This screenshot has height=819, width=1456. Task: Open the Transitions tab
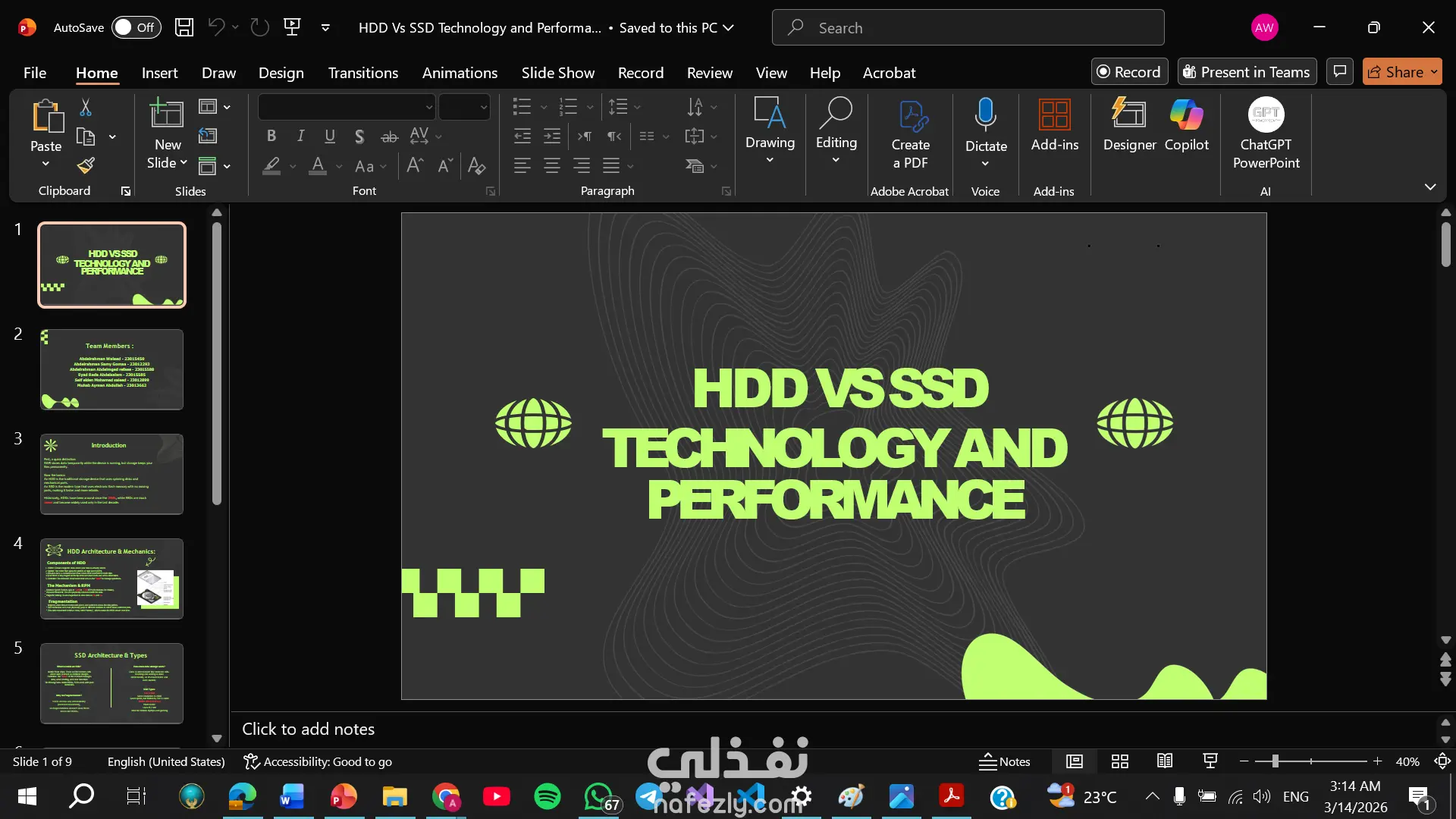(362, 73)
